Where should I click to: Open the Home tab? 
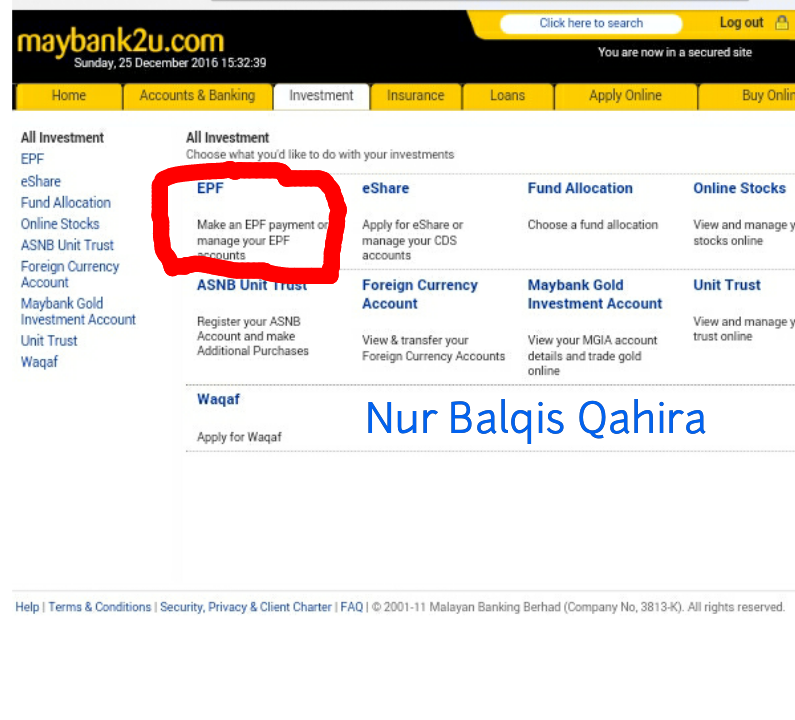click(68, 96)
